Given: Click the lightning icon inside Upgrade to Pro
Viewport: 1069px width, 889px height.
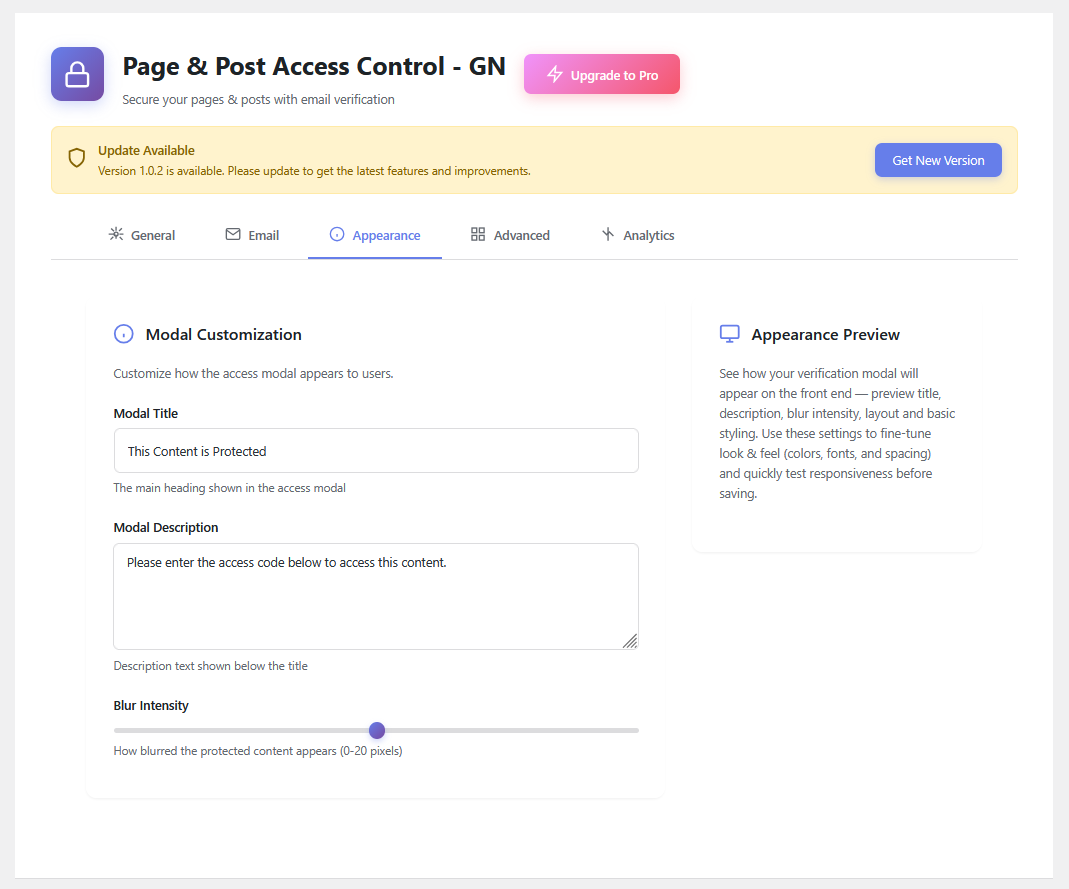Looking at the screenshot, I should coord(553,73).
